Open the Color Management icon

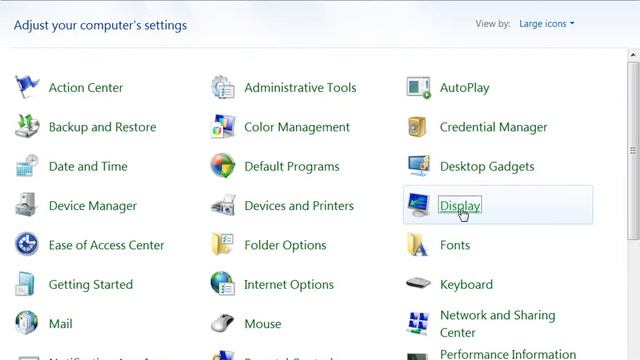[223, 126]
